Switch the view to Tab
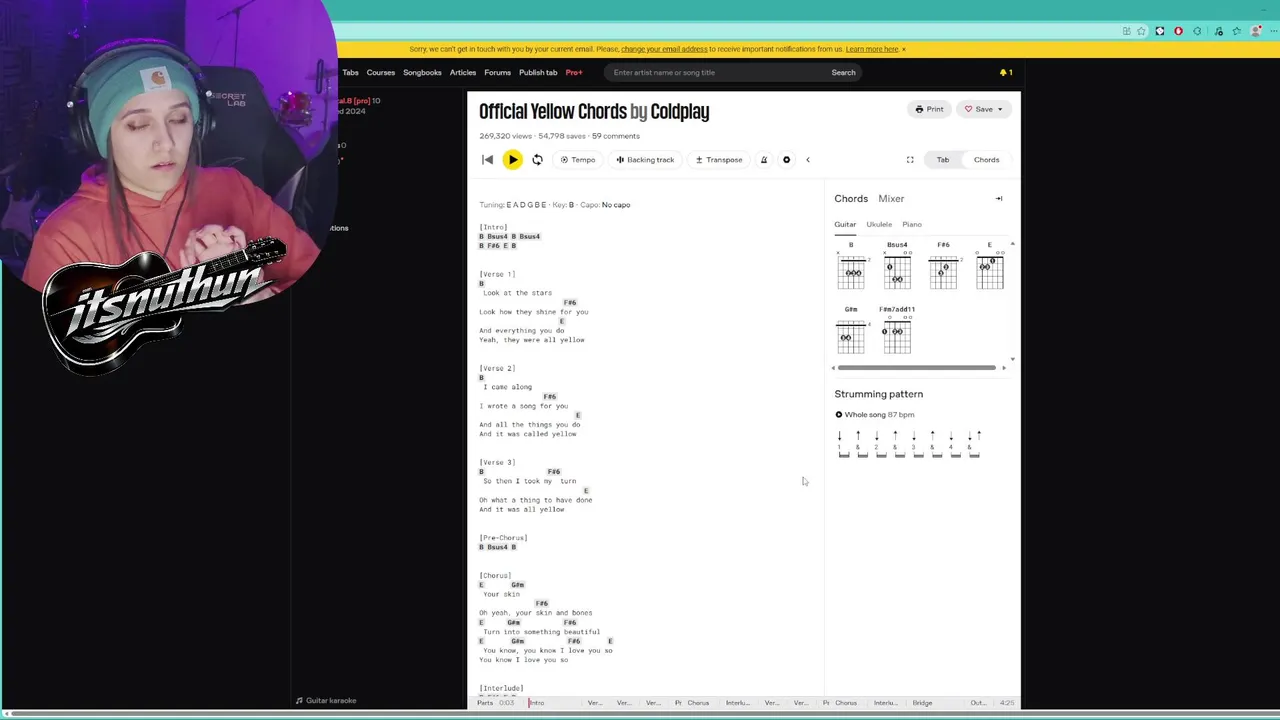 point(943,160)
